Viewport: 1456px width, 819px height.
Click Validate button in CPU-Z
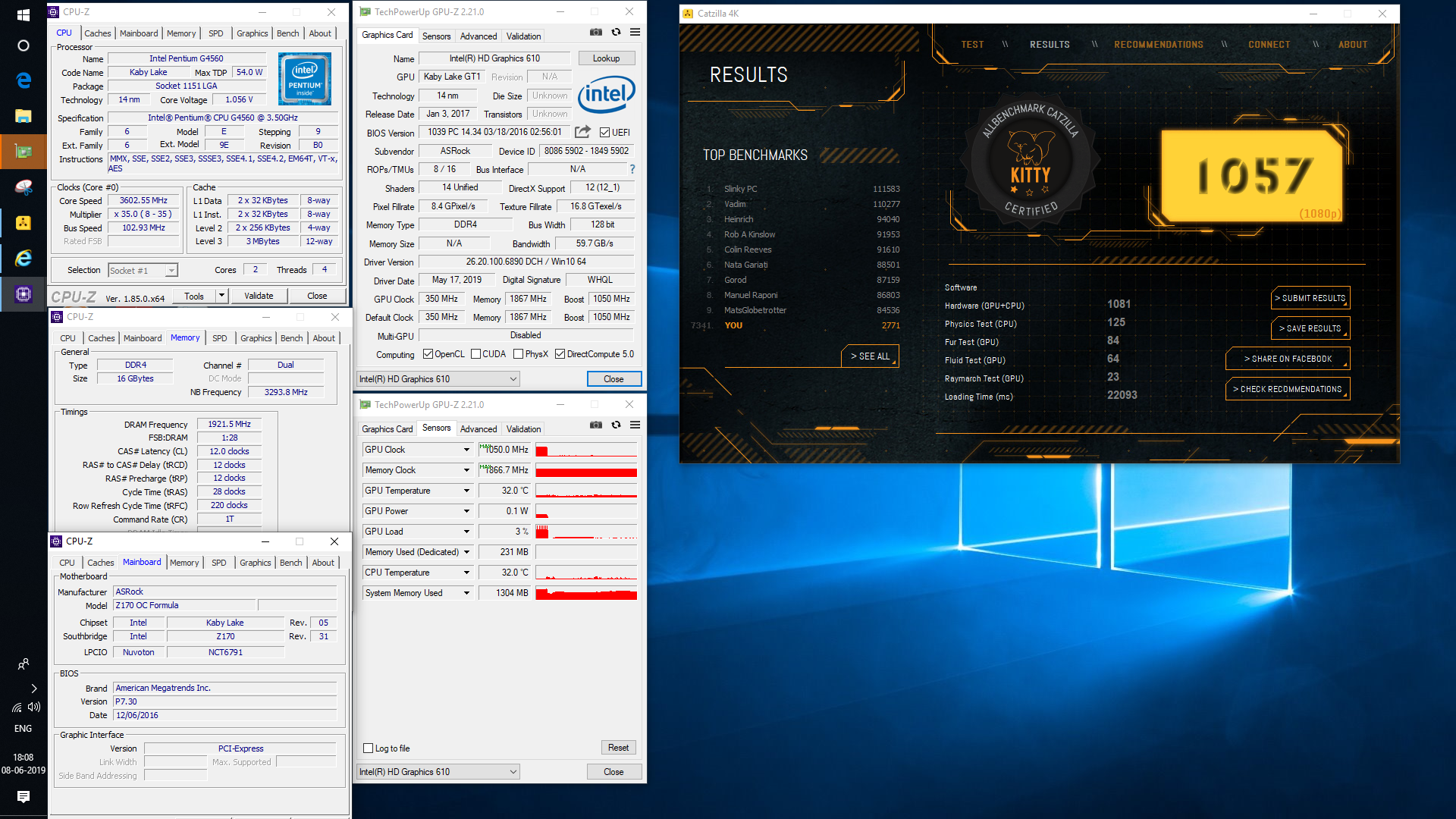tap(259, 296)
